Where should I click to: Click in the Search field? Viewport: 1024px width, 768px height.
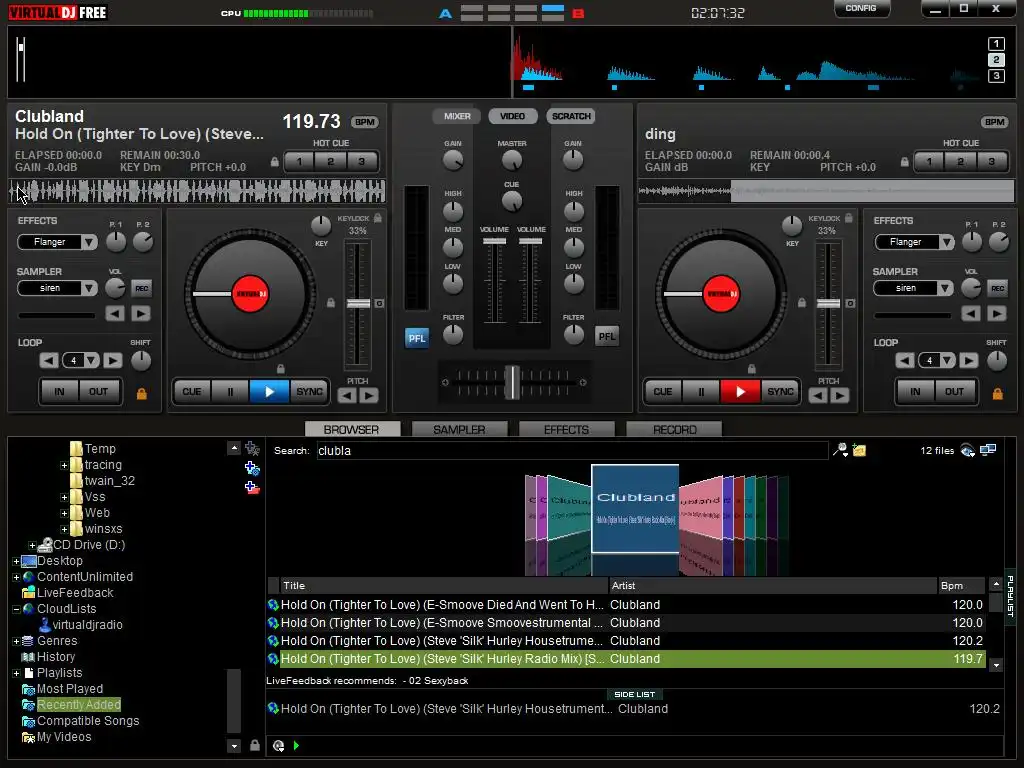coord(572,451)
